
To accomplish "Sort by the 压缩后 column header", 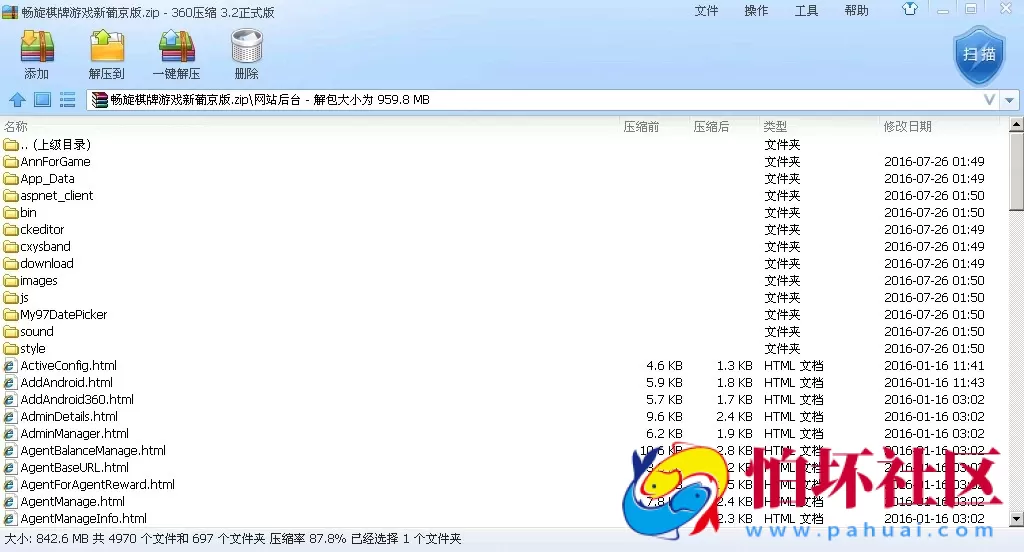I will pos(711,127).
